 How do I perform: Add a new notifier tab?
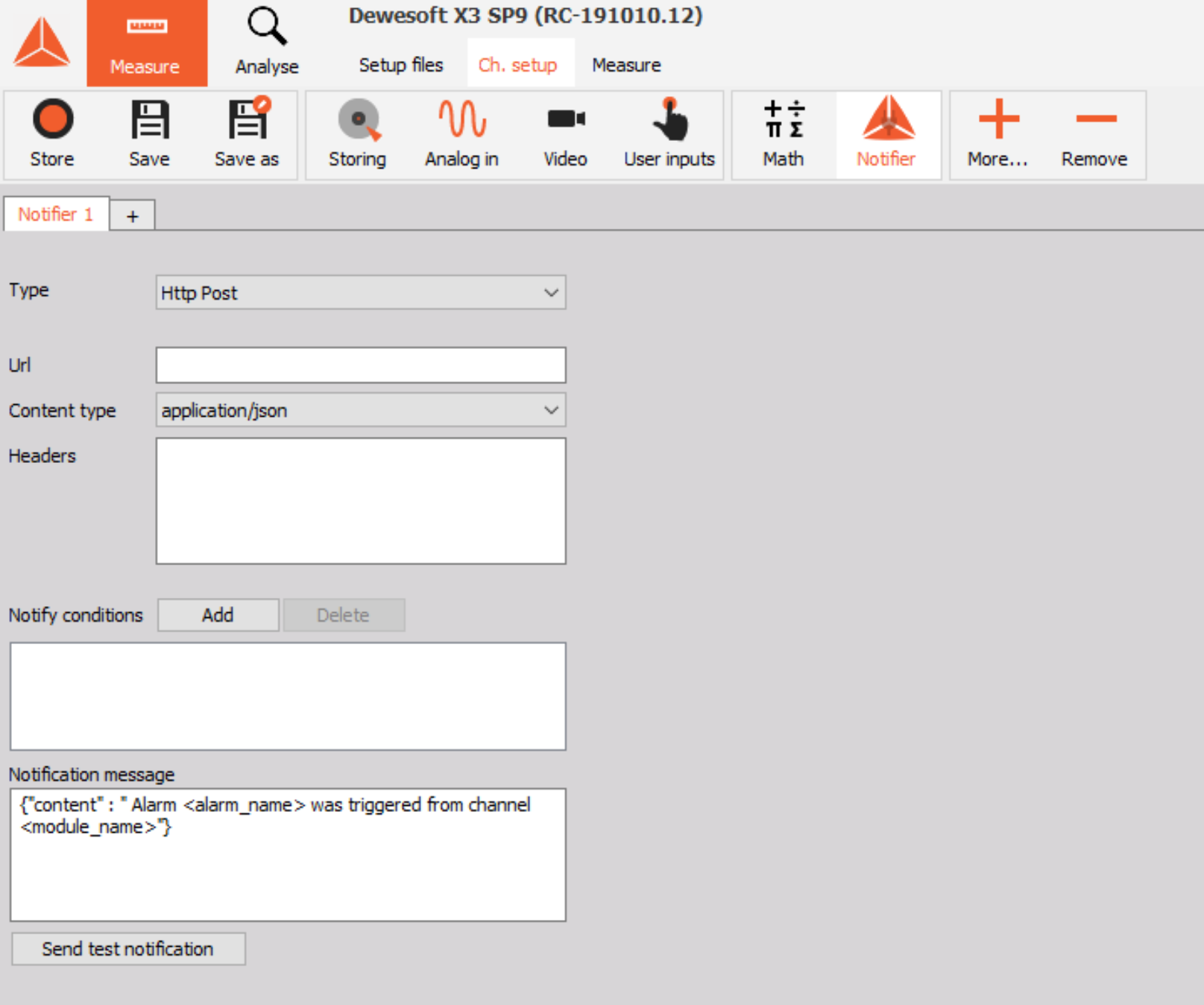tap(133, 216)
